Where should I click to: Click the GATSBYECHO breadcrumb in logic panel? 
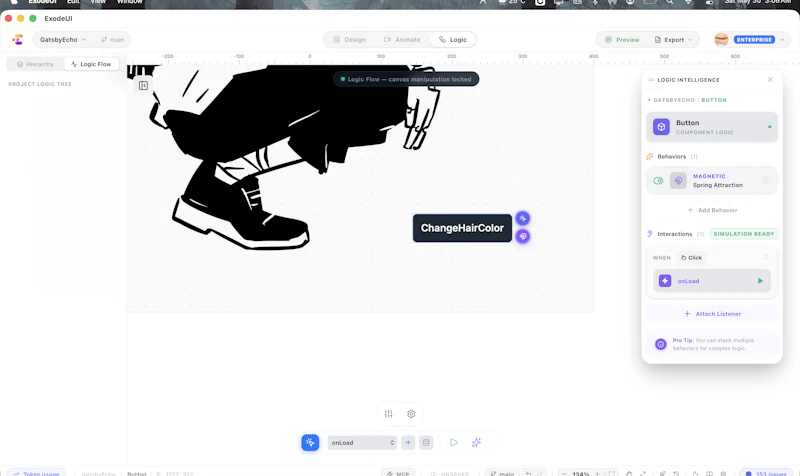click(674, 100)
